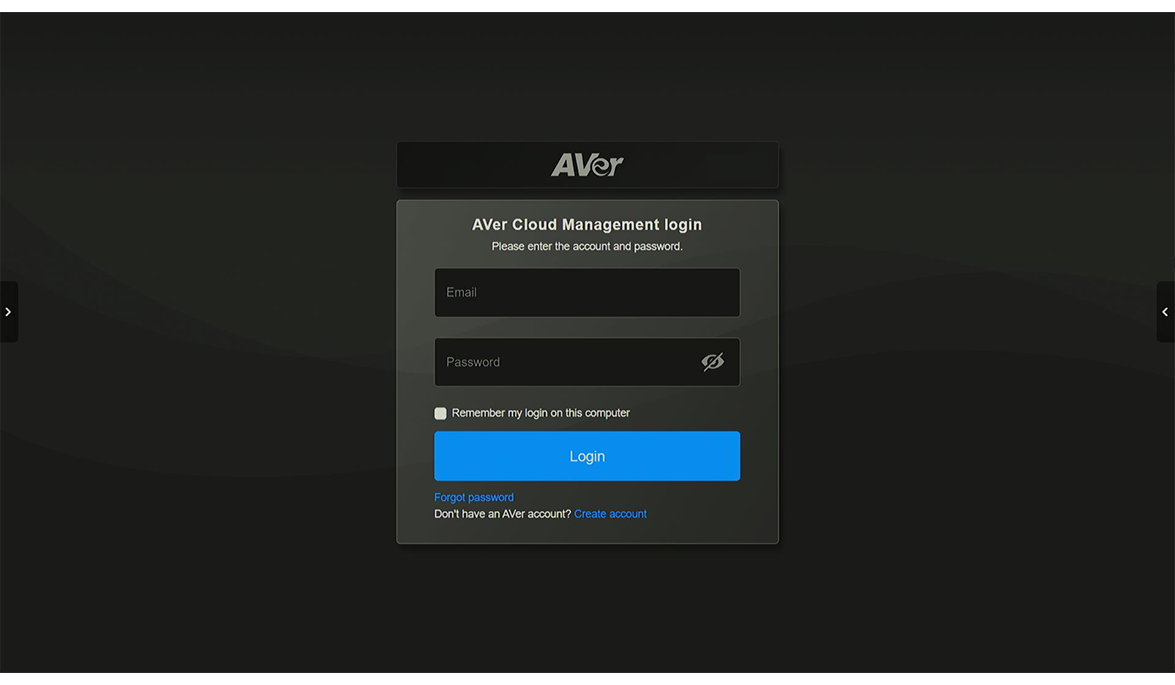Click Login to sign into AVer Cloud Management
The image size is (1175, 685).
coord(587,455)
